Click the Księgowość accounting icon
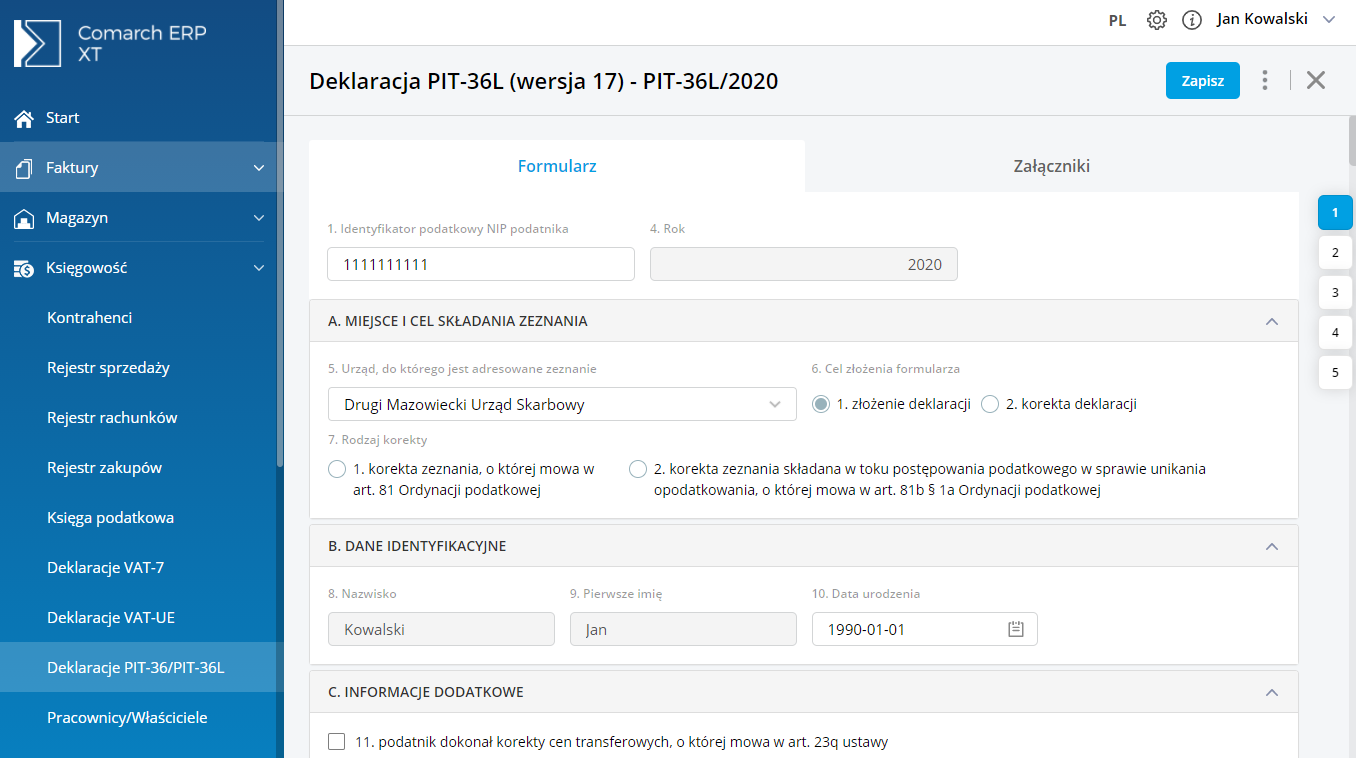The height and width of the screenshot is (758, 1356). (24, 268)
